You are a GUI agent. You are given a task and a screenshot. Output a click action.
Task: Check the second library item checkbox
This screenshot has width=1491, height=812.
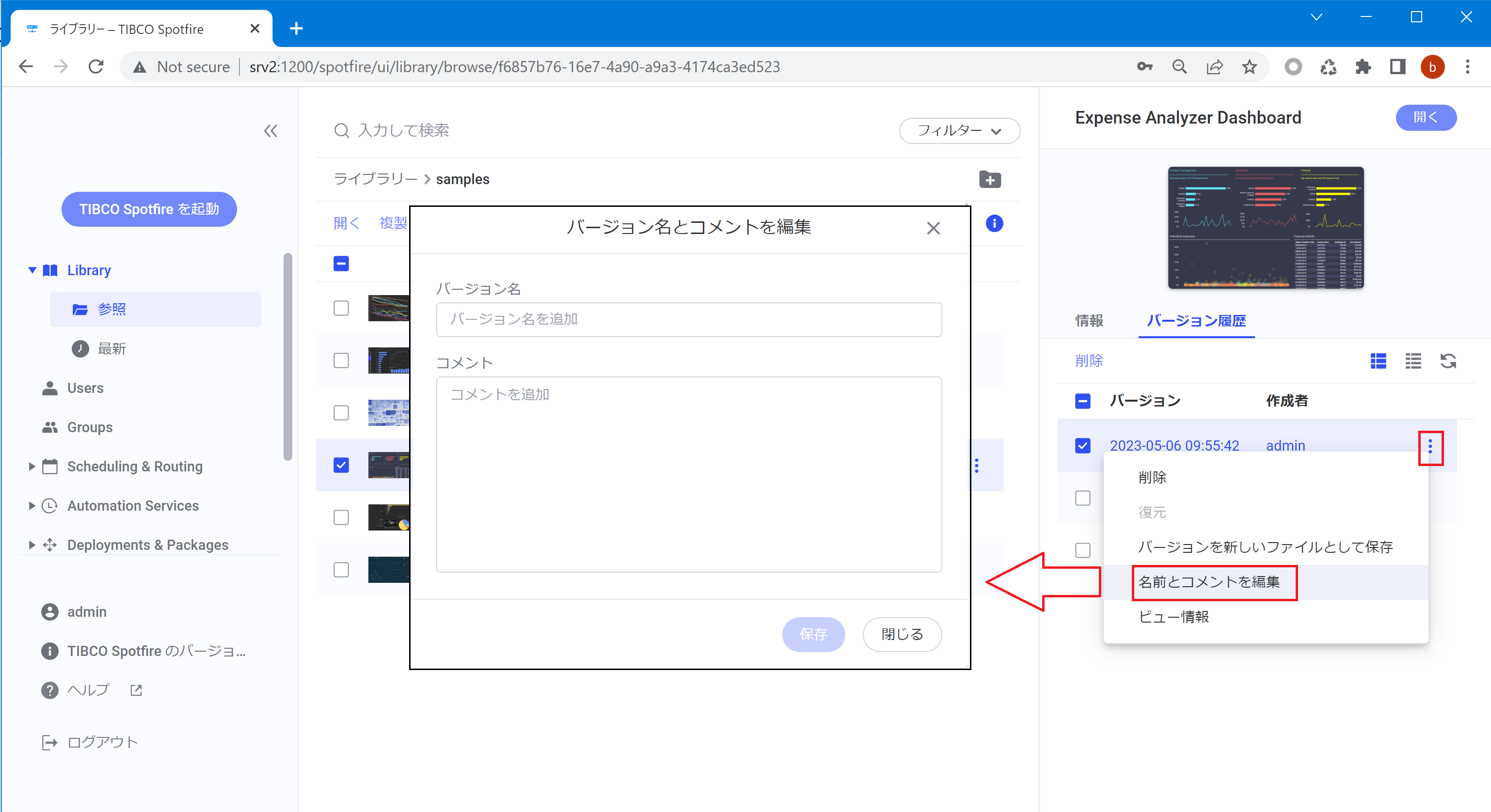341,360
